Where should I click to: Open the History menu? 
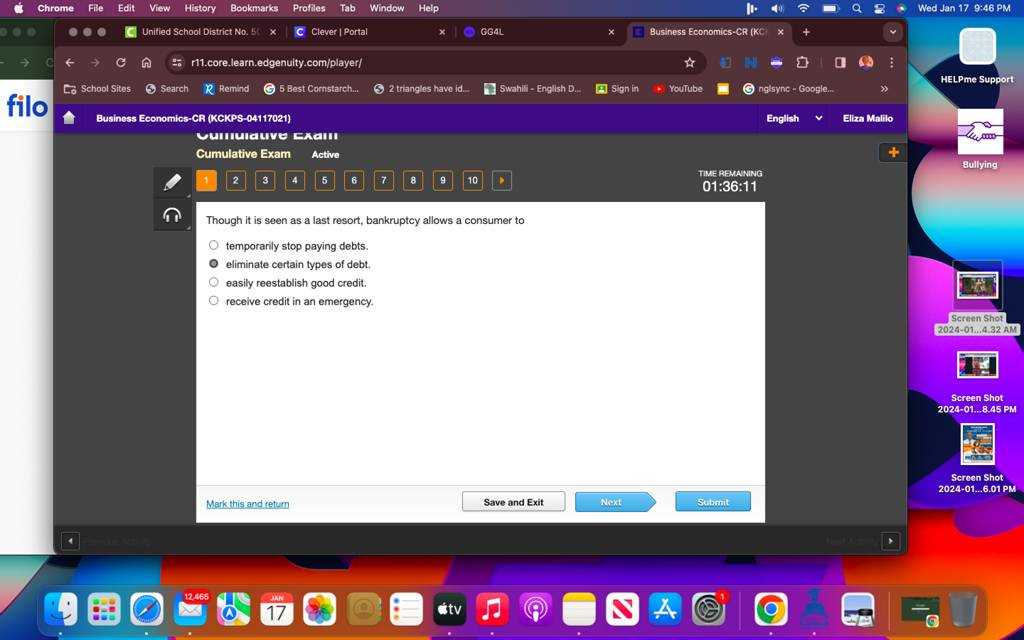pyautogui.click(x=200, y=8)
